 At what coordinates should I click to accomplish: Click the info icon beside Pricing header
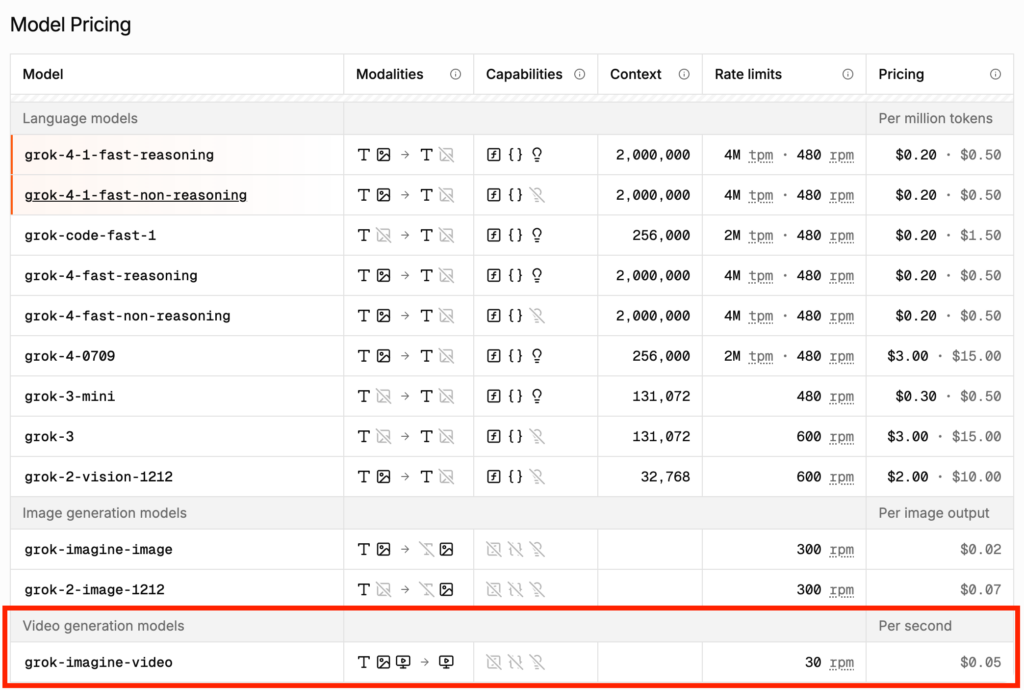995,74
